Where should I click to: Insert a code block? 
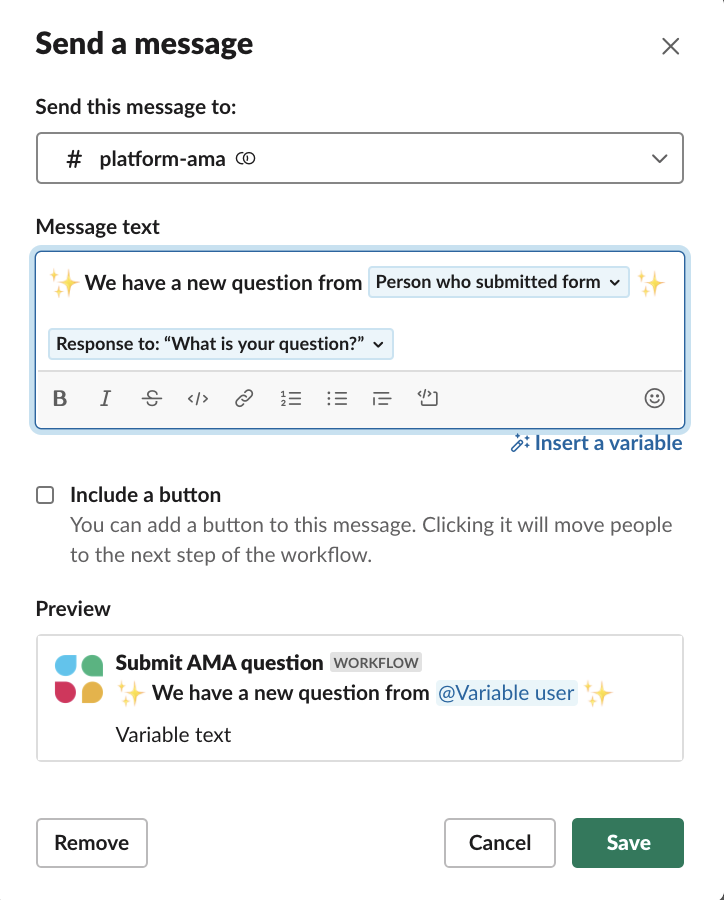[428, 398]
